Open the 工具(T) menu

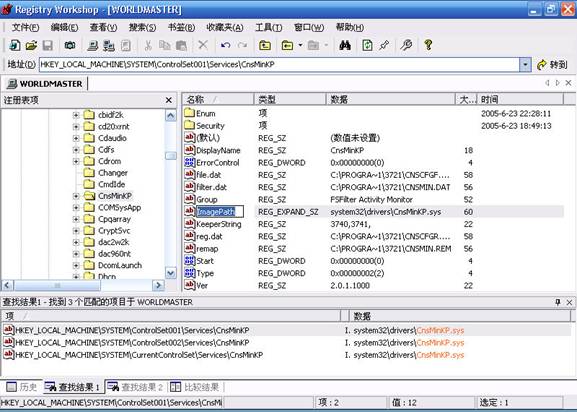pos(269,27)
